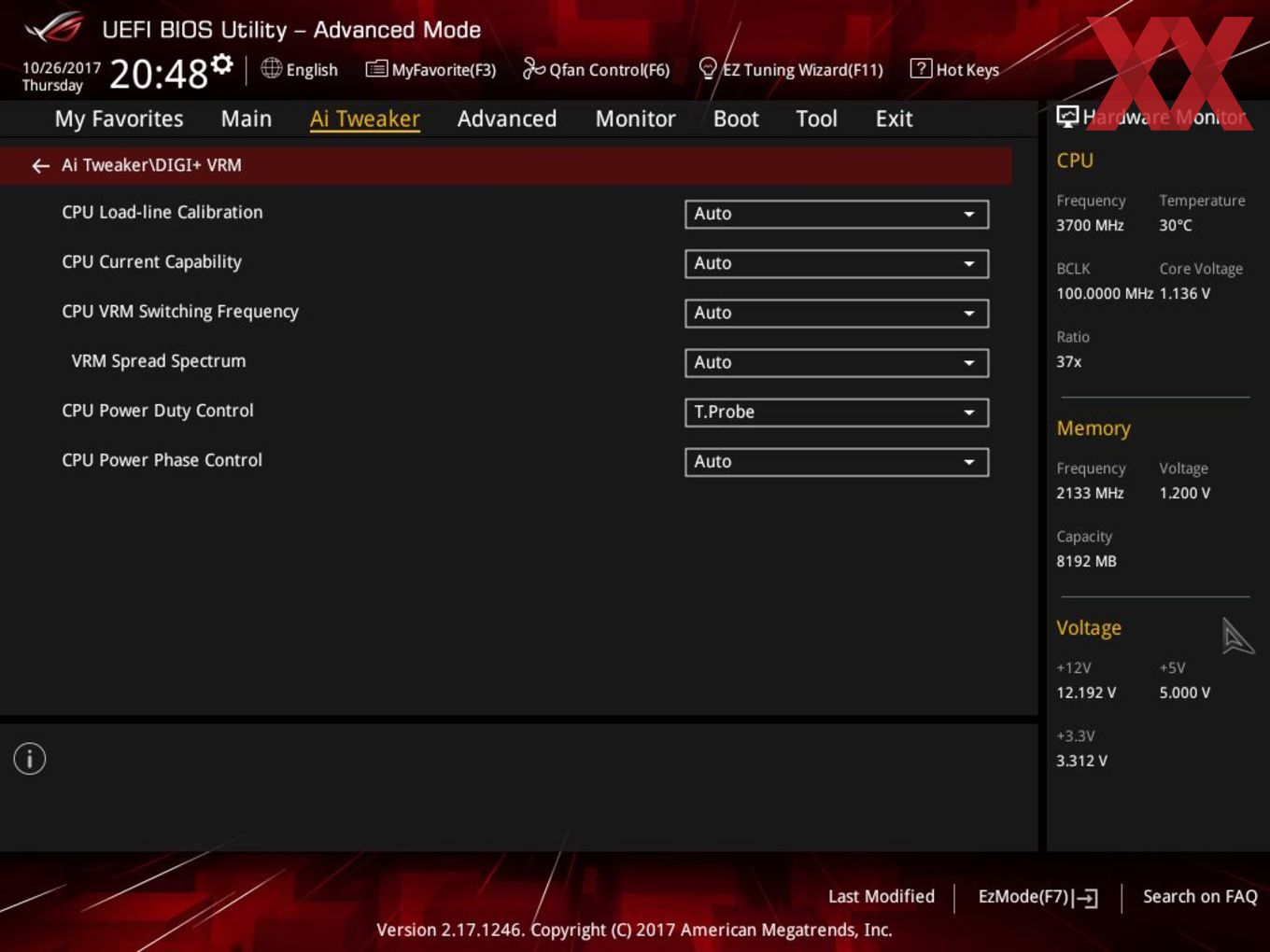Select the CPU VRM Switching Frequency label

180,312
